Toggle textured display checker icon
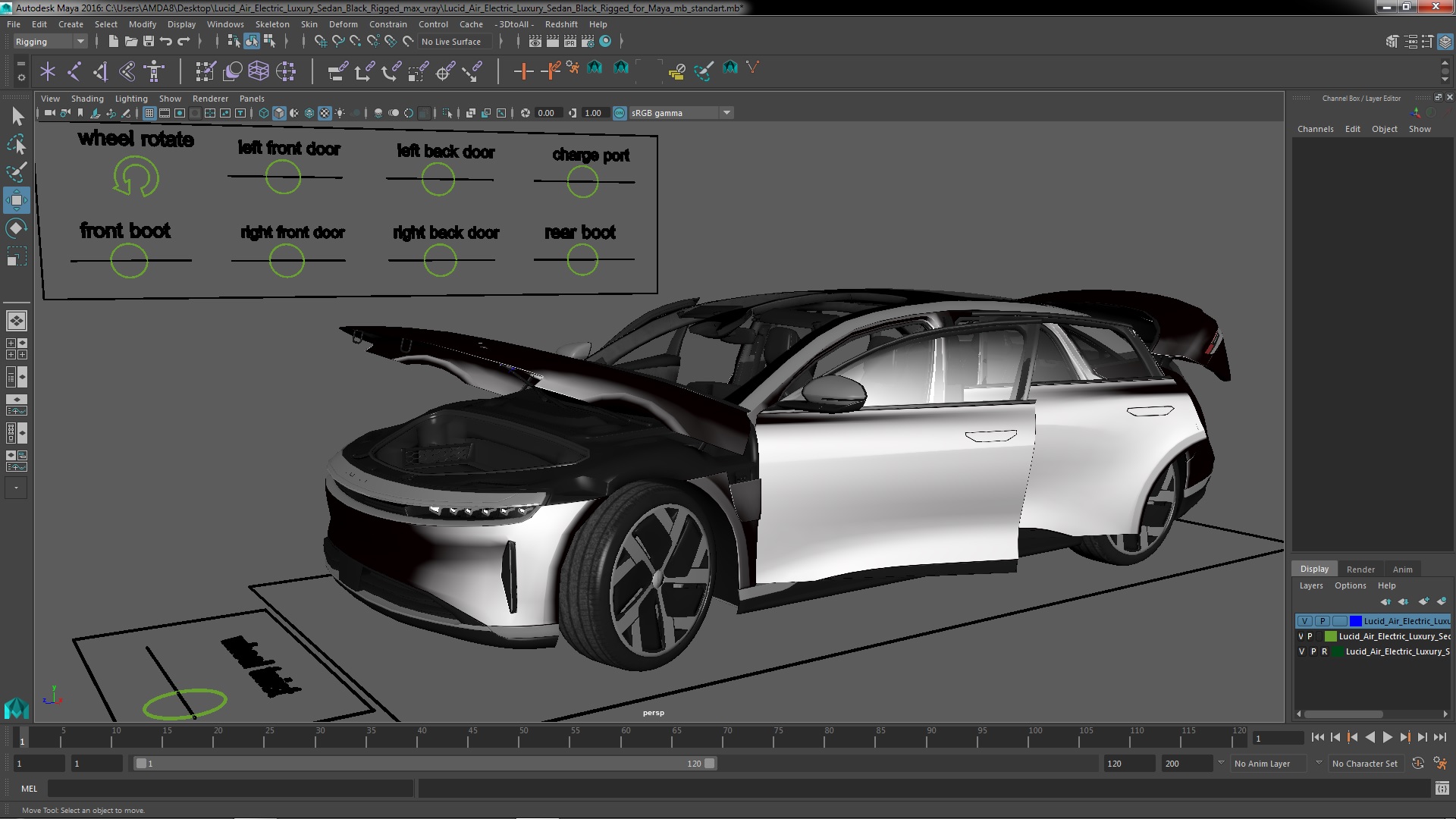This screenshot has width=1456, height=819. 325,113
